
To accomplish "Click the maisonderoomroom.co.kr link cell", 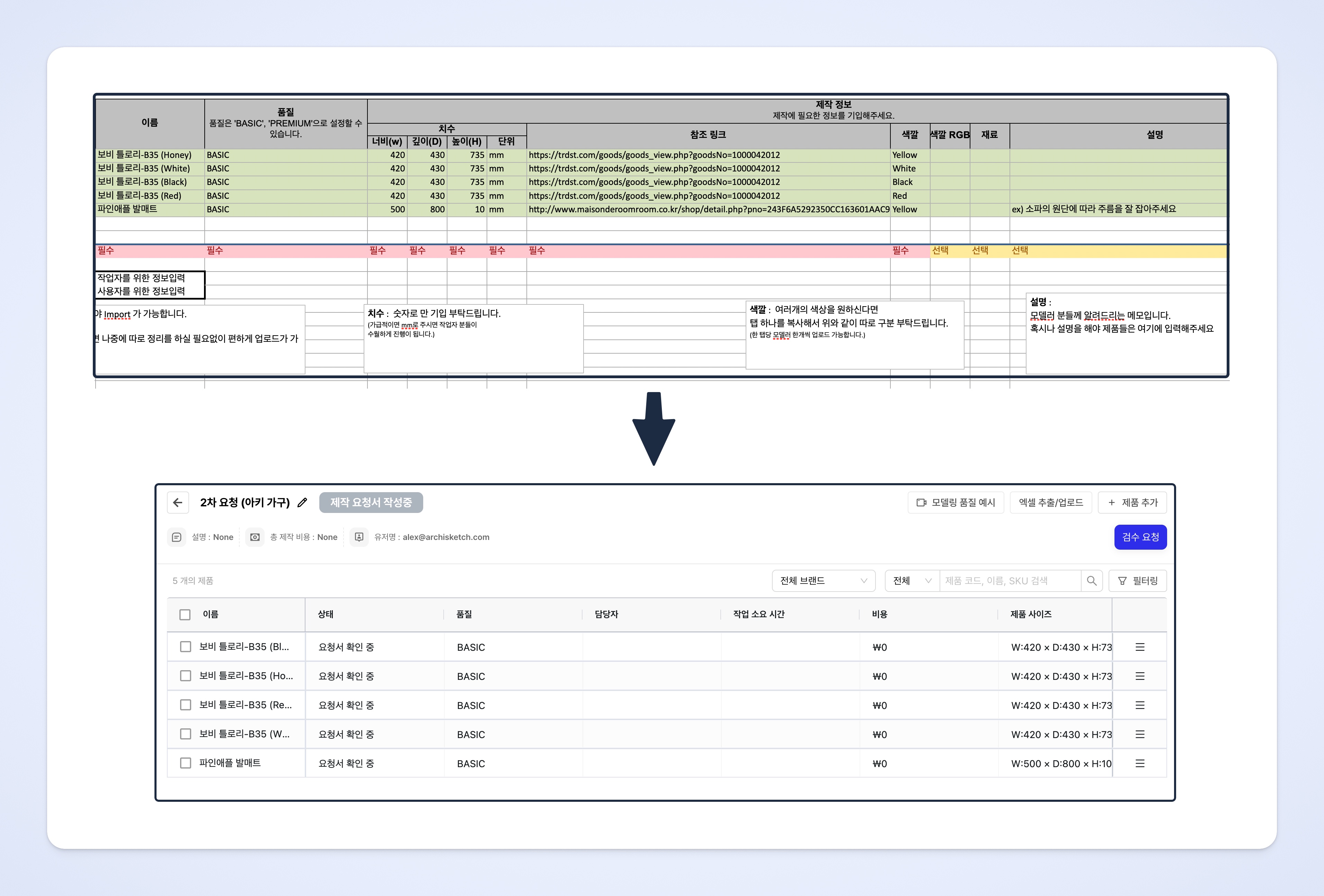I will pyautogui.click(x=709, y=210).
